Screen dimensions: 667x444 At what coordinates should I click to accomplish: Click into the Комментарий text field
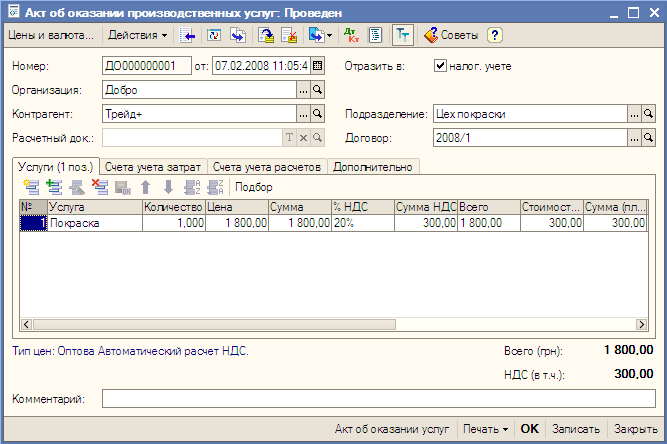378,399
